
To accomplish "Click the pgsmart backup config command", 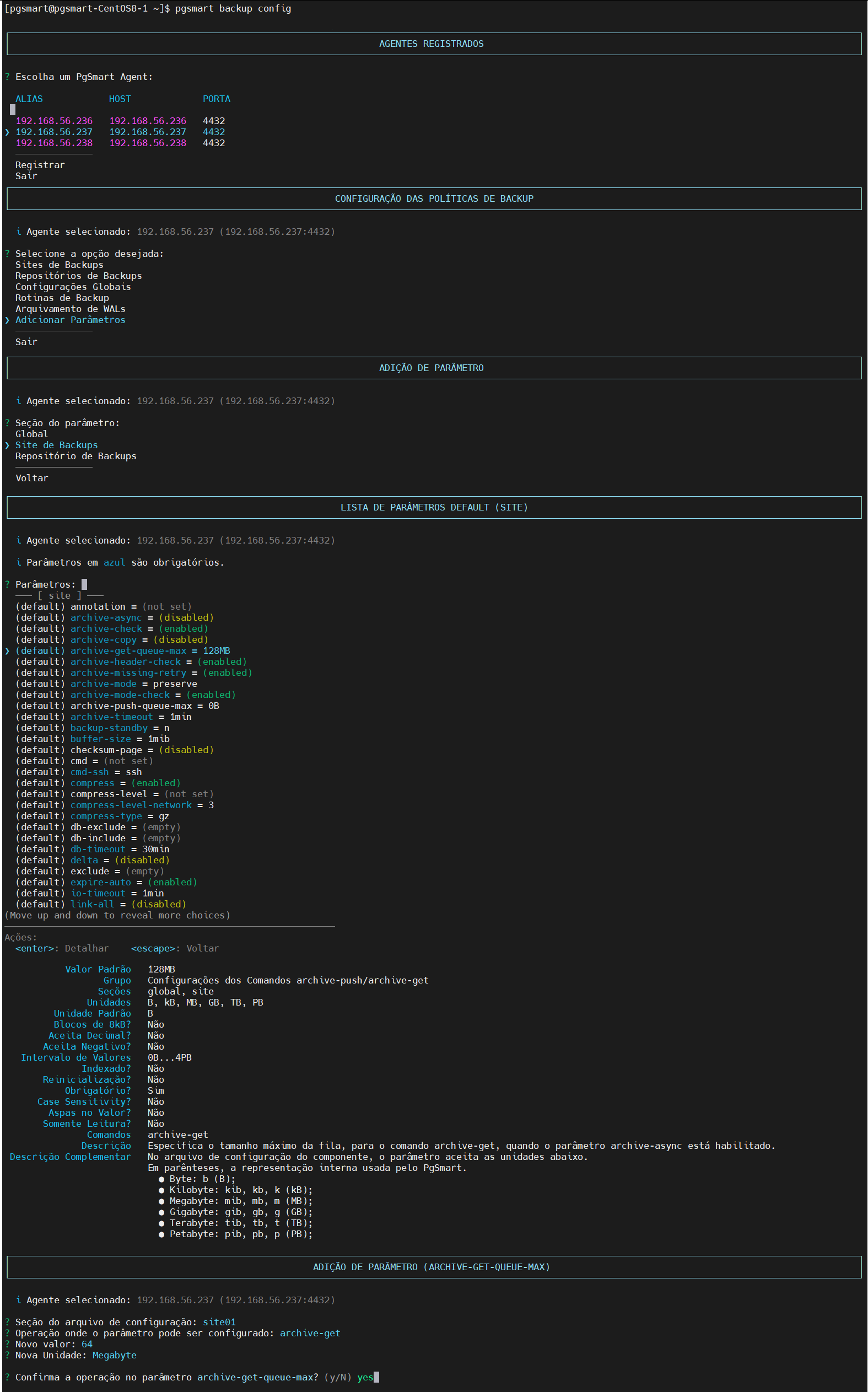I will (x=233, y=9).
